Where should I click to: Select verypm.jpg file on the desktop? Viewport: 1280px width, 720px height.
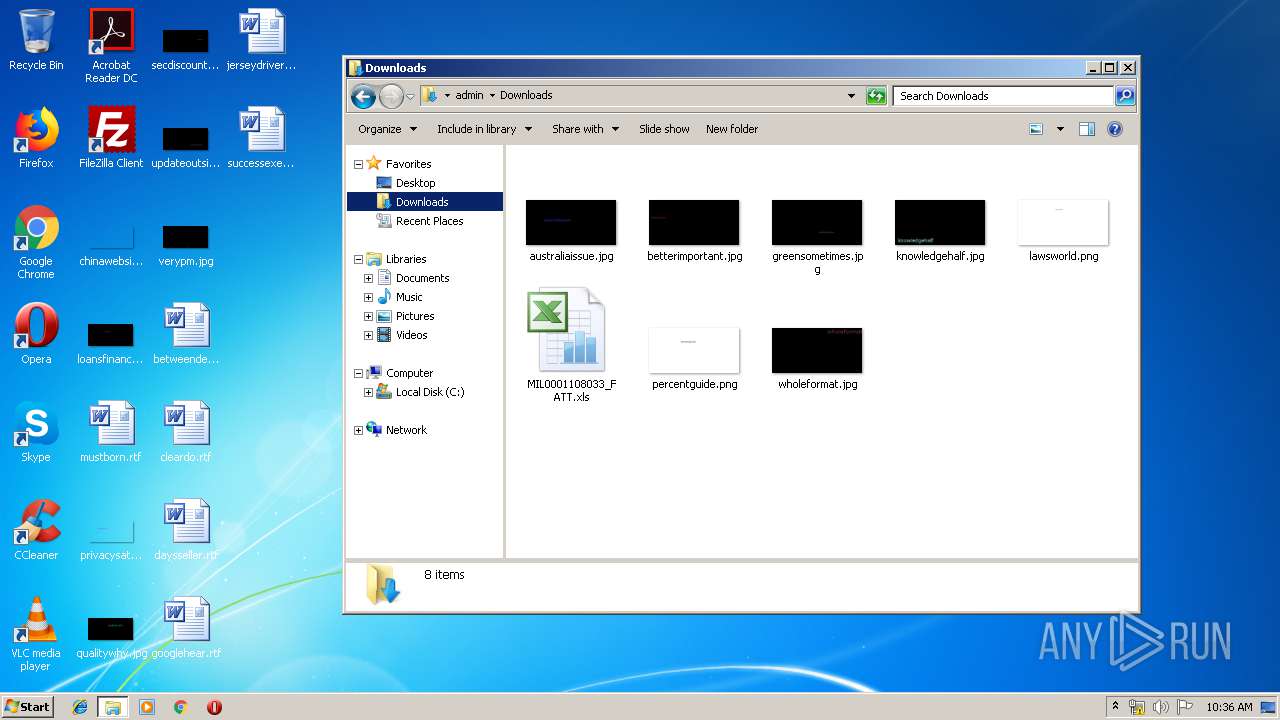point(186,247)
